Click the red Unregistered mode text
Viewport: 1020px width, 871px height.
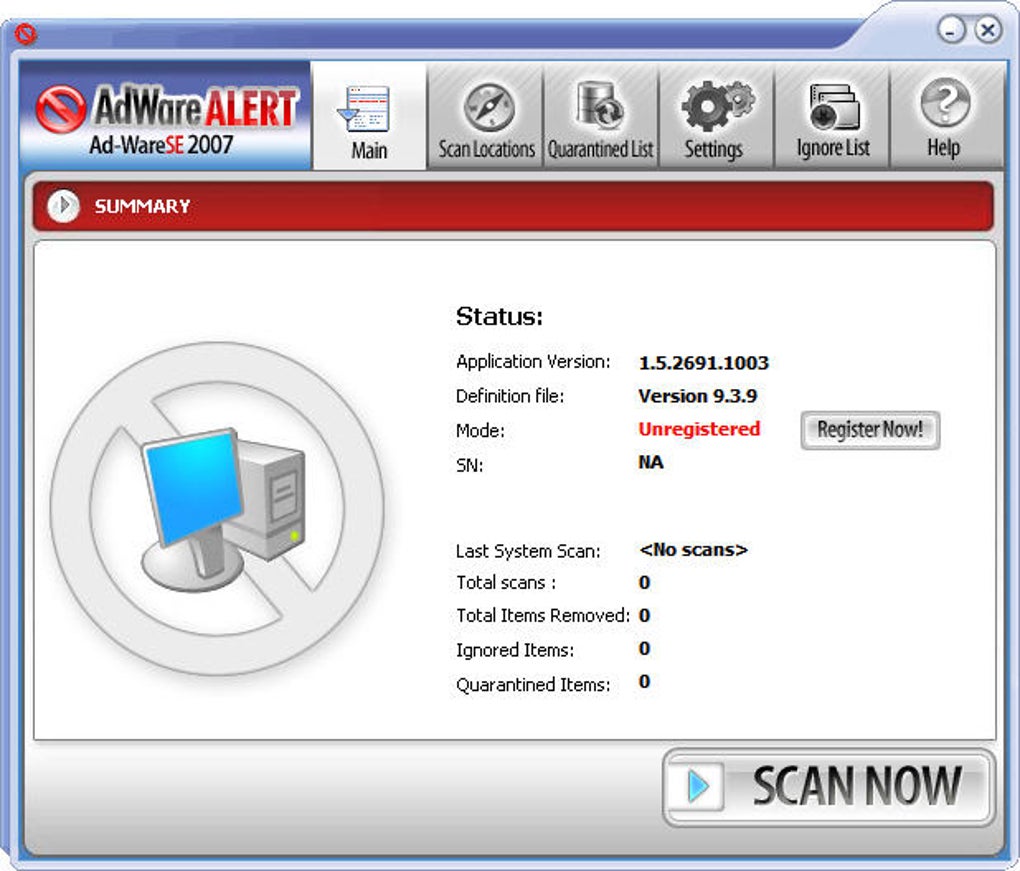[699, 429]
